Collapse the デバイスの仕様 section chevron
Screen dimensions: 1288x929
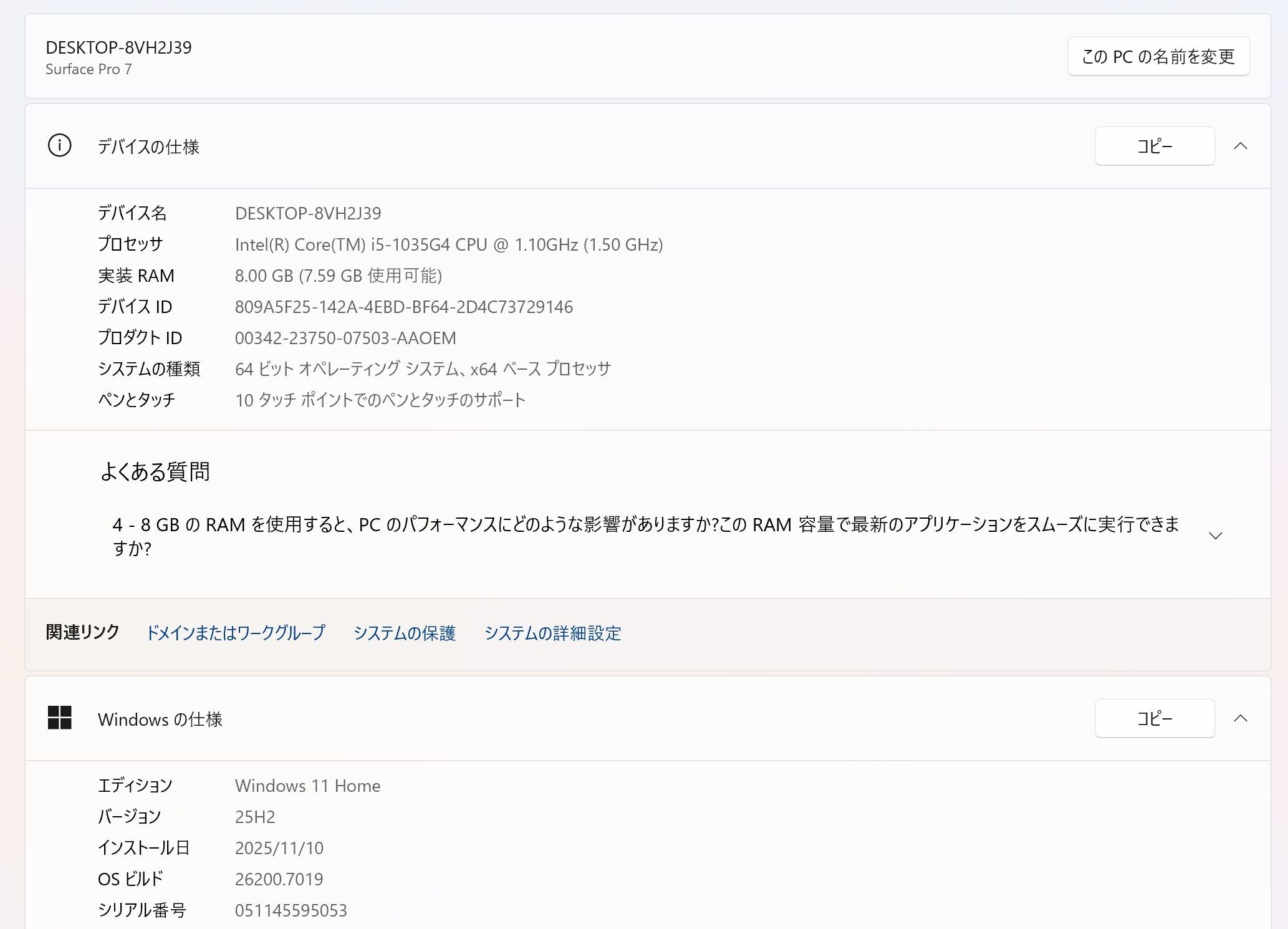pos(1240,146)
